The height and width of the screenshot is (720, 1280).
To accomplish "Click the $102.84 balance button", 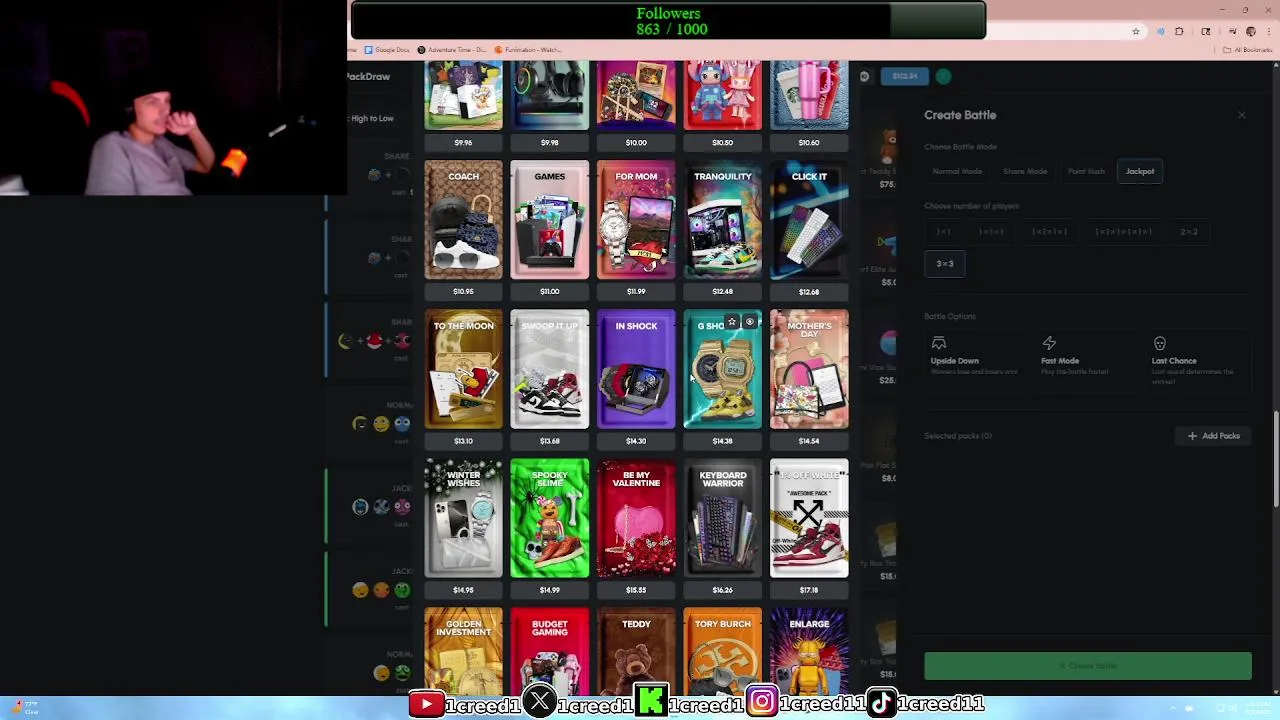I will [905, 76].
